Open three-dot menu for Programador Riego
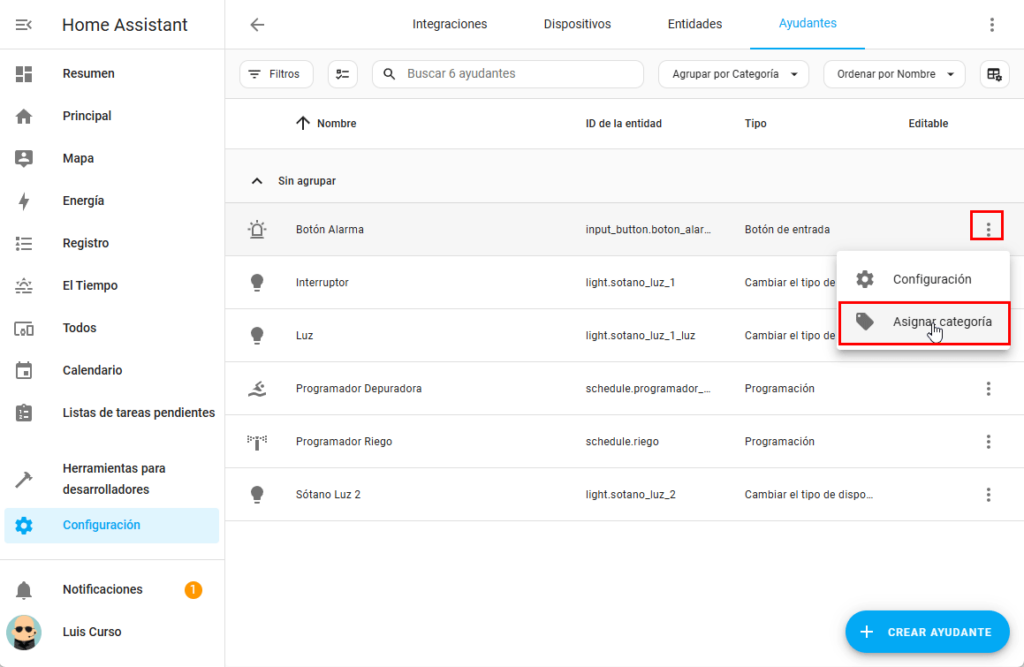Viewport: 1024px width, 667px height. coord(988,442)
